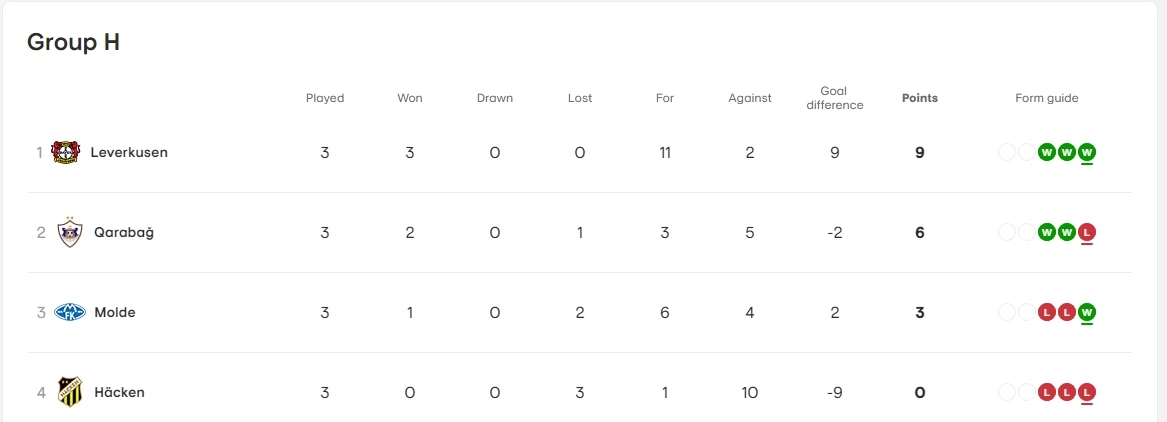Image resolution: width=1167 pixels, height=422 pixels.
Task: Click the Points column header
Action: tap(919, 98)
